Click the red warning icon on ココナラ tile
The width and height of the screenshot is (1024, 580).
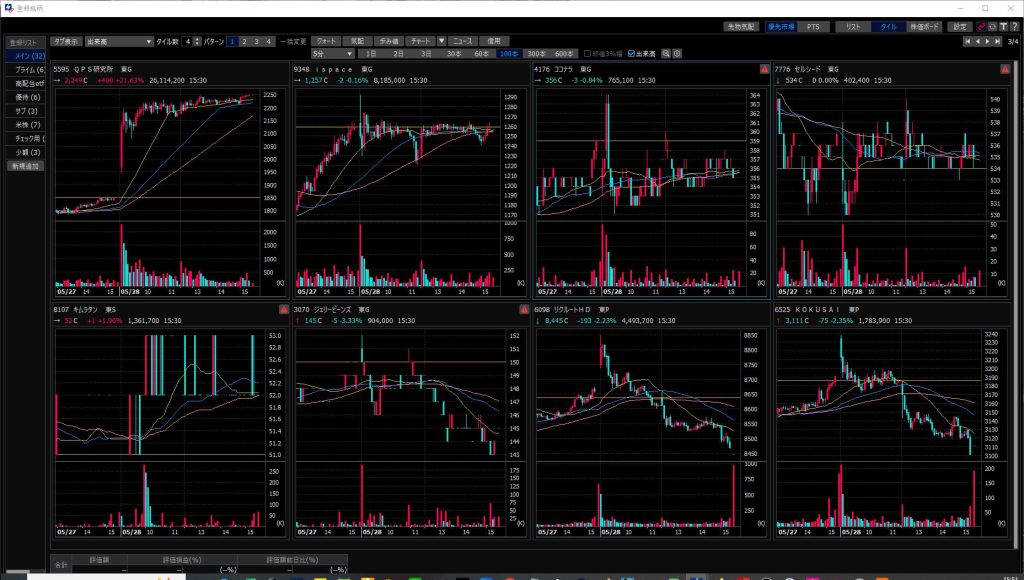[764, 69]
